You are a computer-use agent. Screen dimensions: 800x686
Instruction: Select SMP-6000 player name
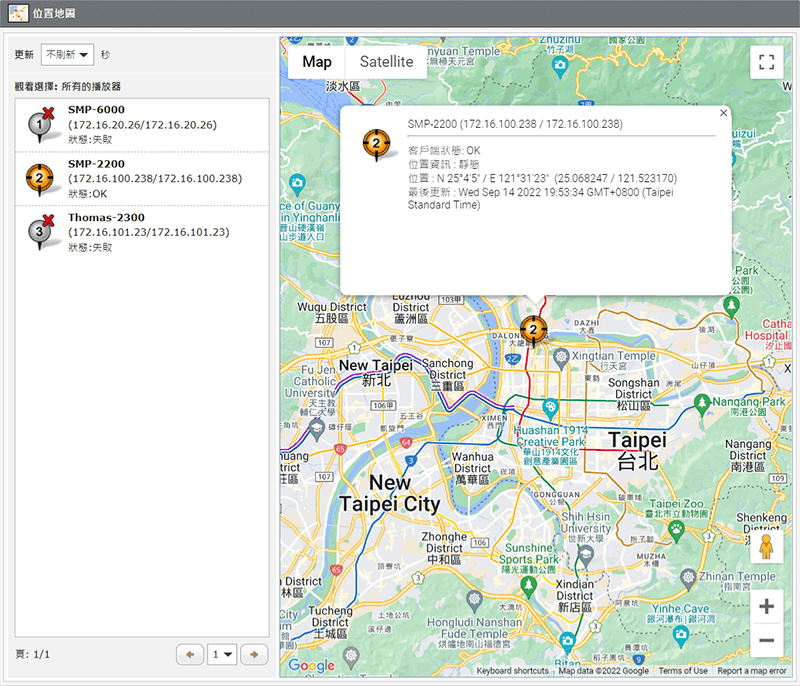pyautogui.click(x=96, y=110)
